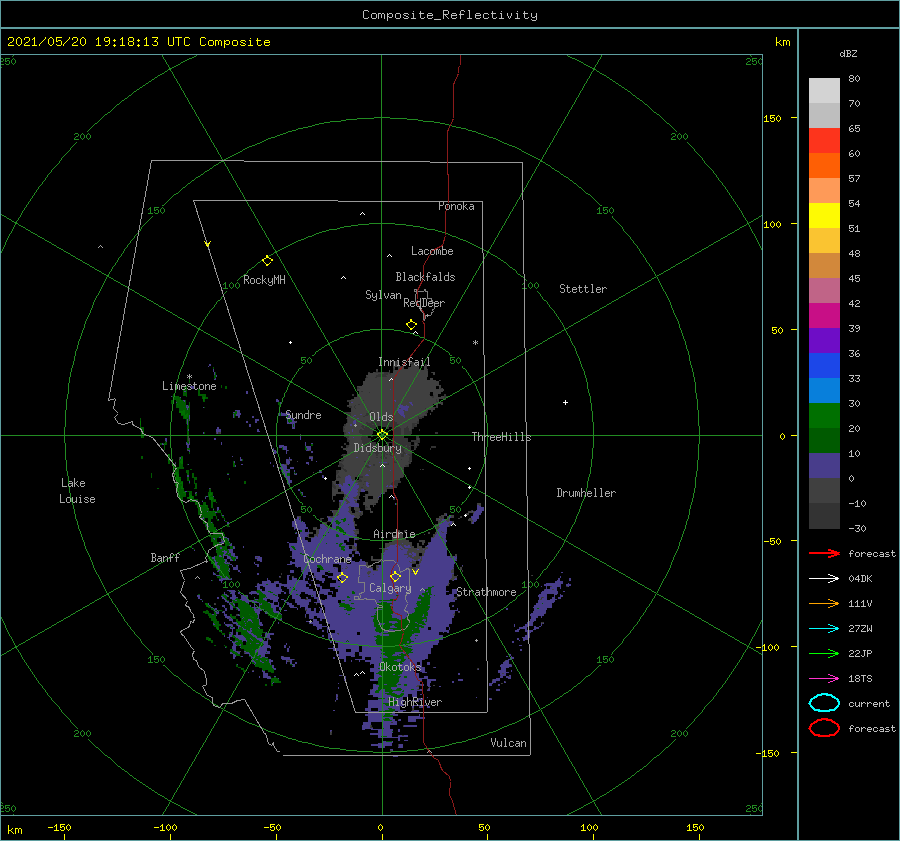Click the Okotoks town label

pyautogui.click(x=400, y=667)
